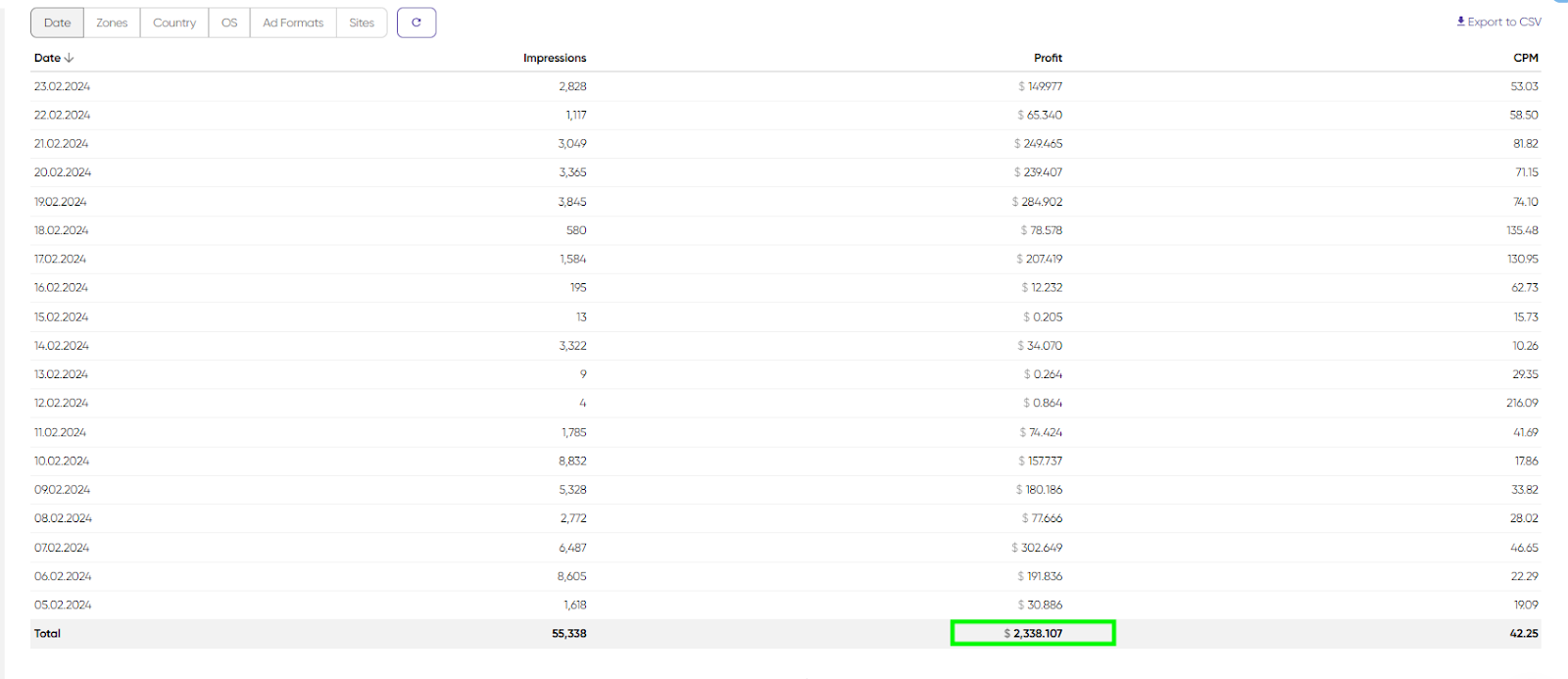Click the 12.02.2024 CPM value 216.09

tap(1522, 403)
